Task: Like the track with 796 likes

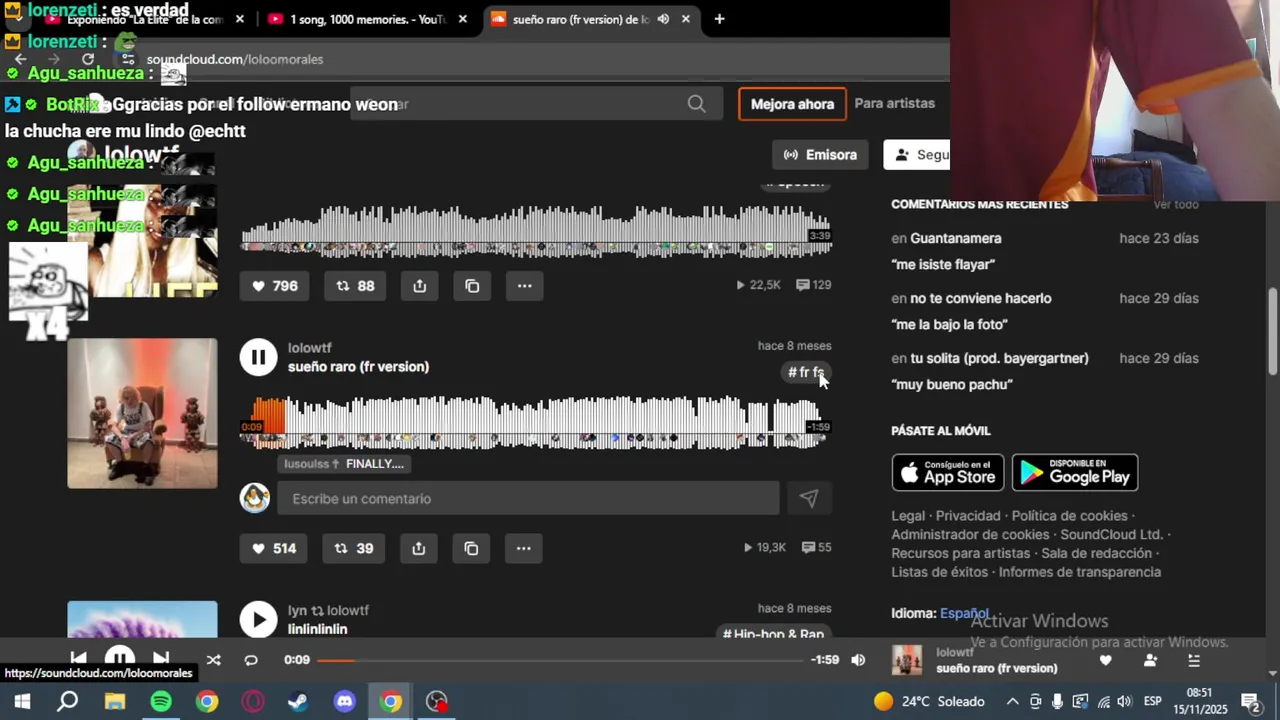Action: [x=274, y=286]
